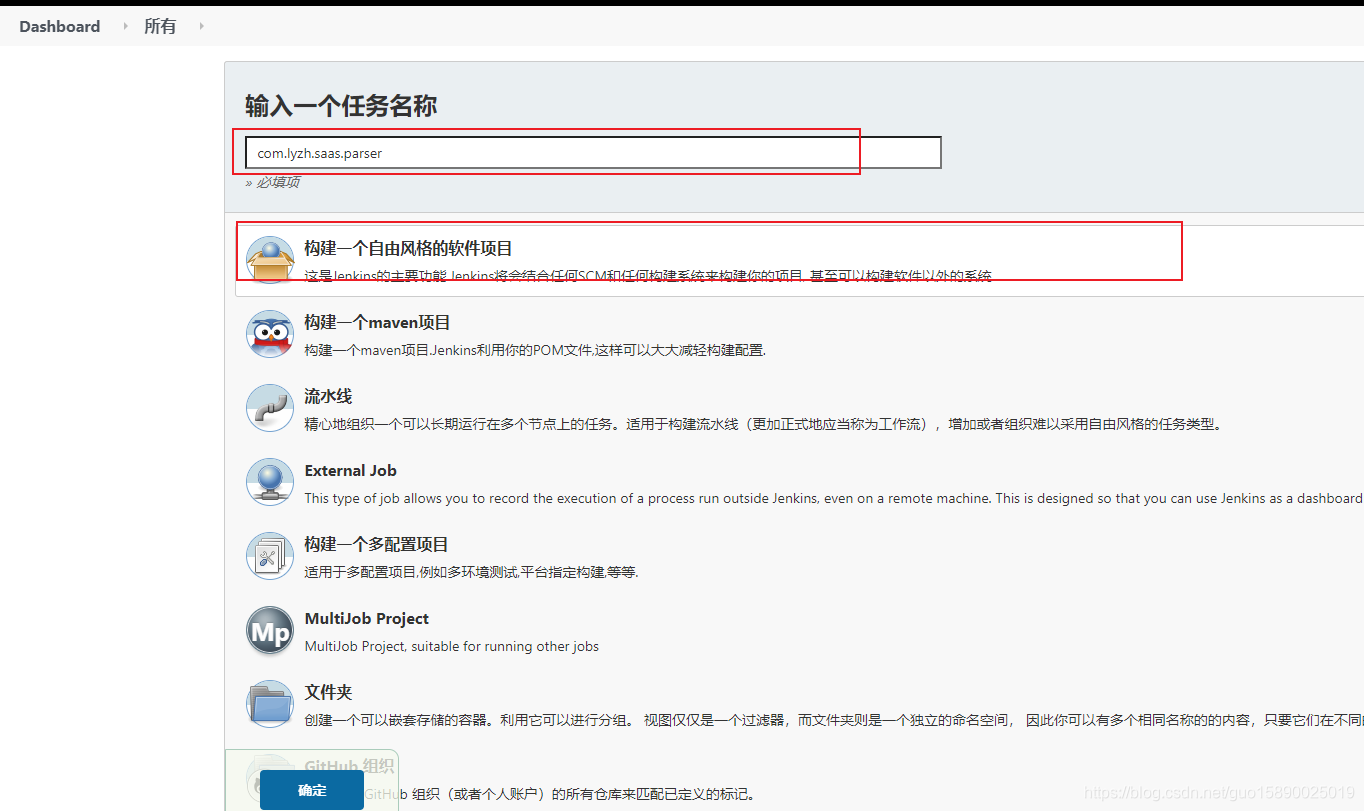Expand the arrow after 所有 breadcrumb
This screenshot has width=1364, height=811.
tap(201, 26)
